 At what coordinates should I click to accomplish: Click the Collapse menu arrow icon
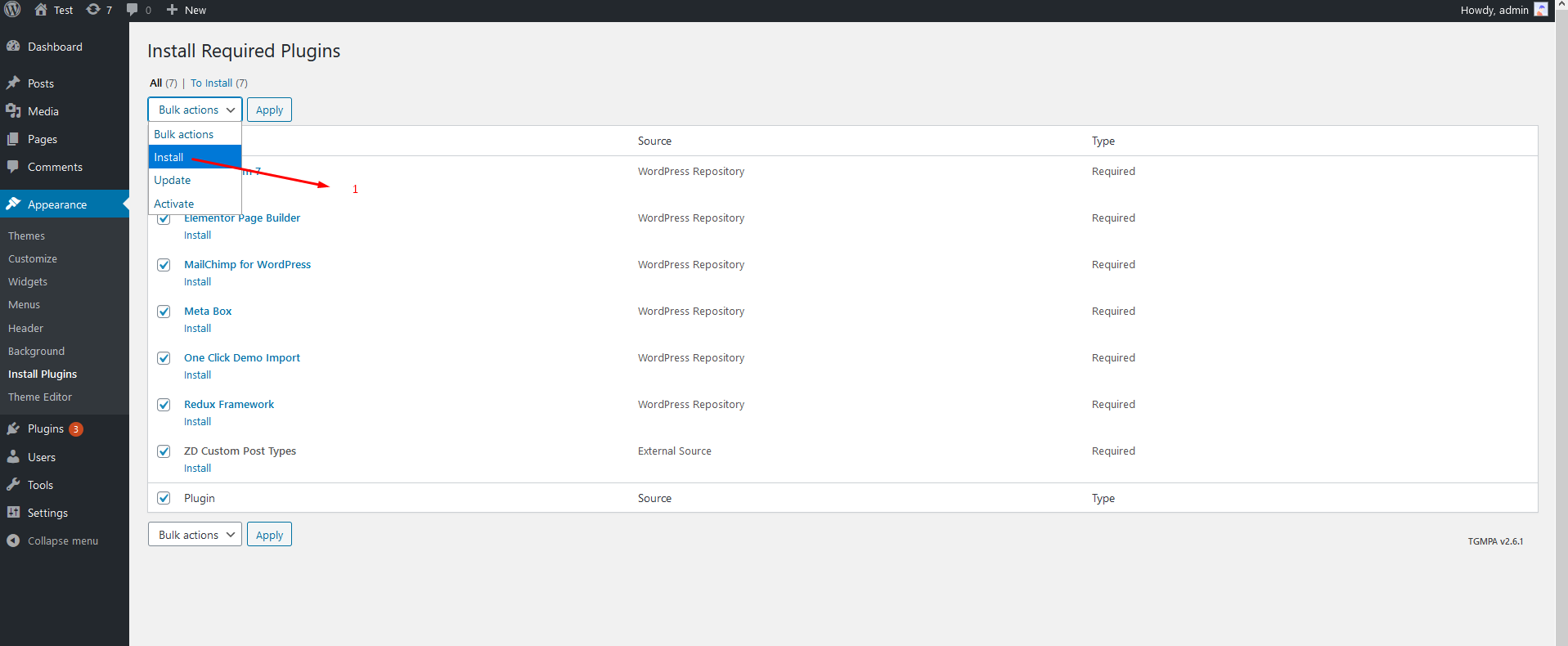(13, 541)
